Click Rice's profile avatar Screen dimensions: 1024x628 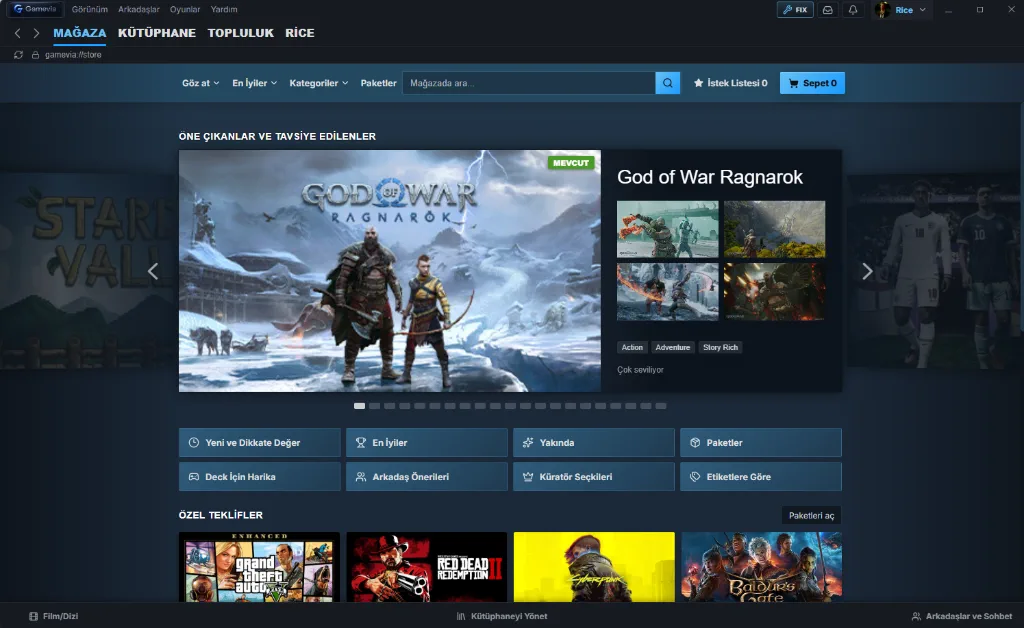[882, 10]
